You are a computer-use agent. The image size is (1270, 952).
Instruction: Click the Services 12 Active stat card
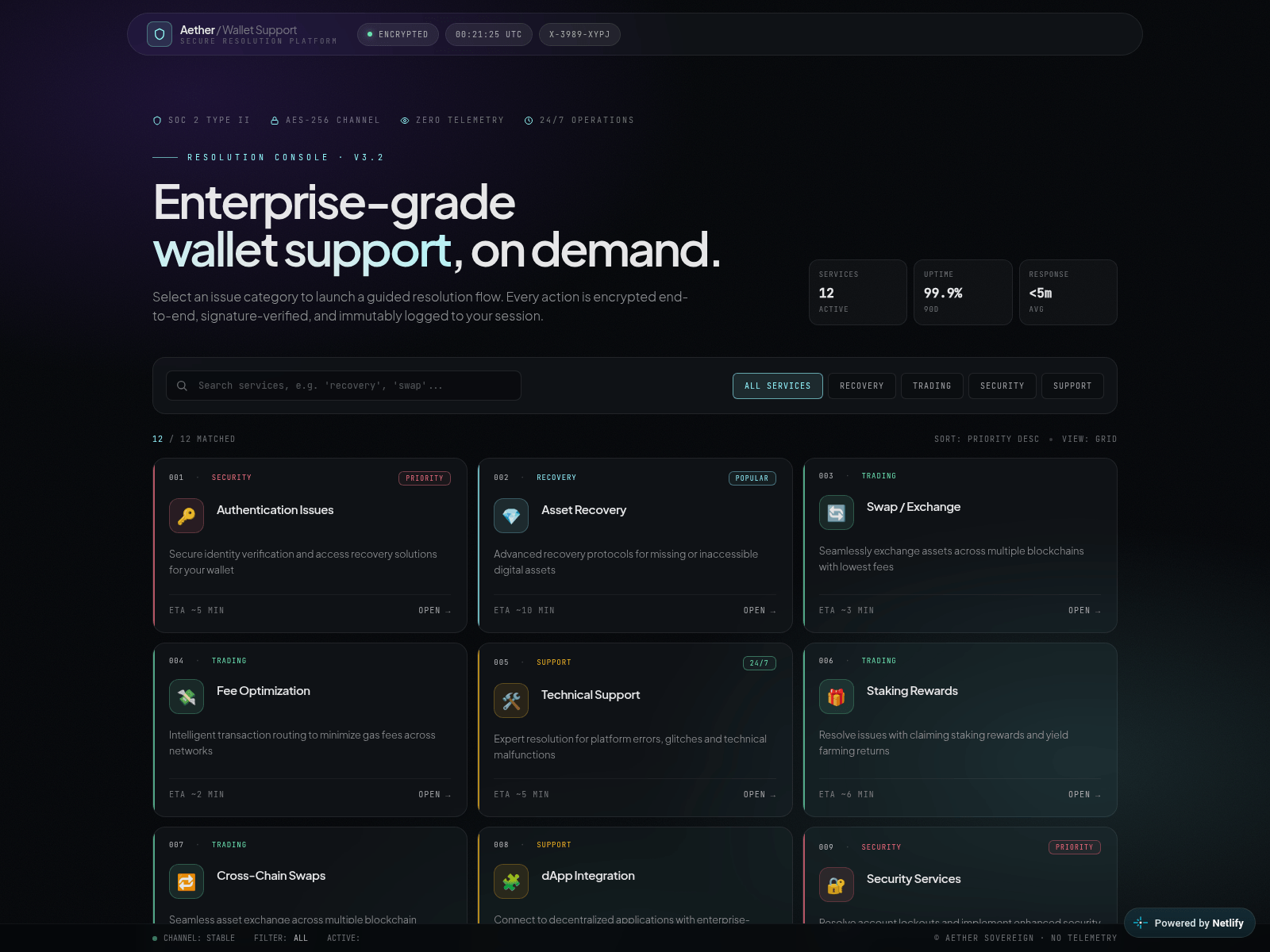coord(858,292)
